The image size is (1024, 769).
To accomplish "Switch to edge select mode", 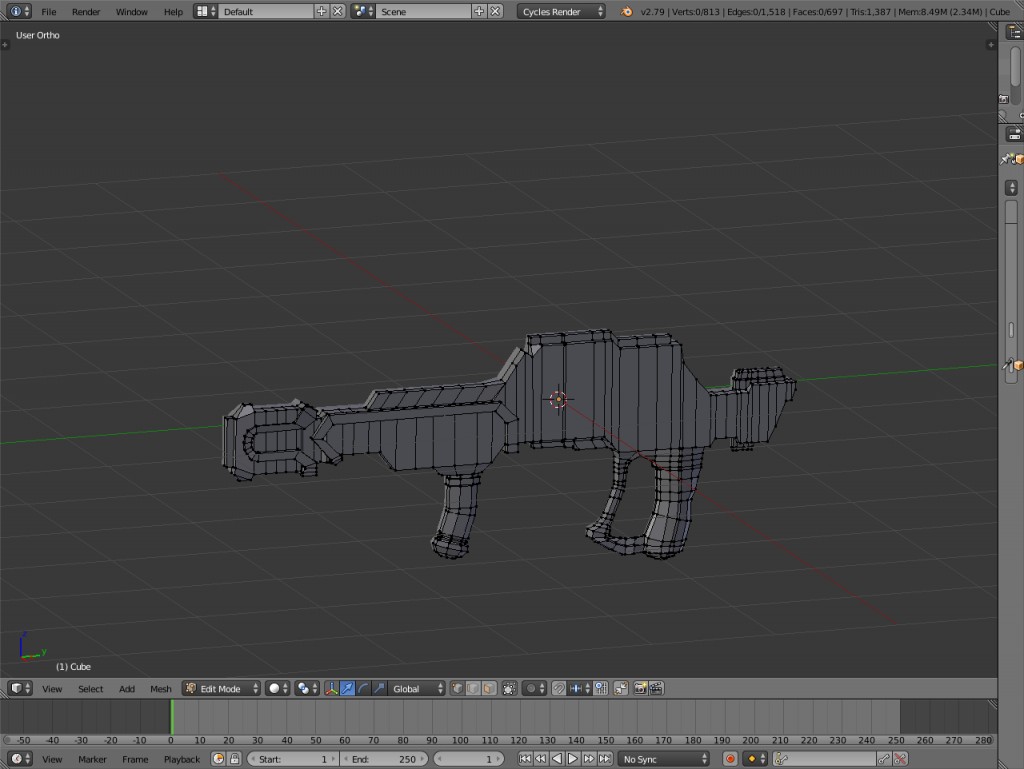I will pyautogui.click(x=470, y=688).
